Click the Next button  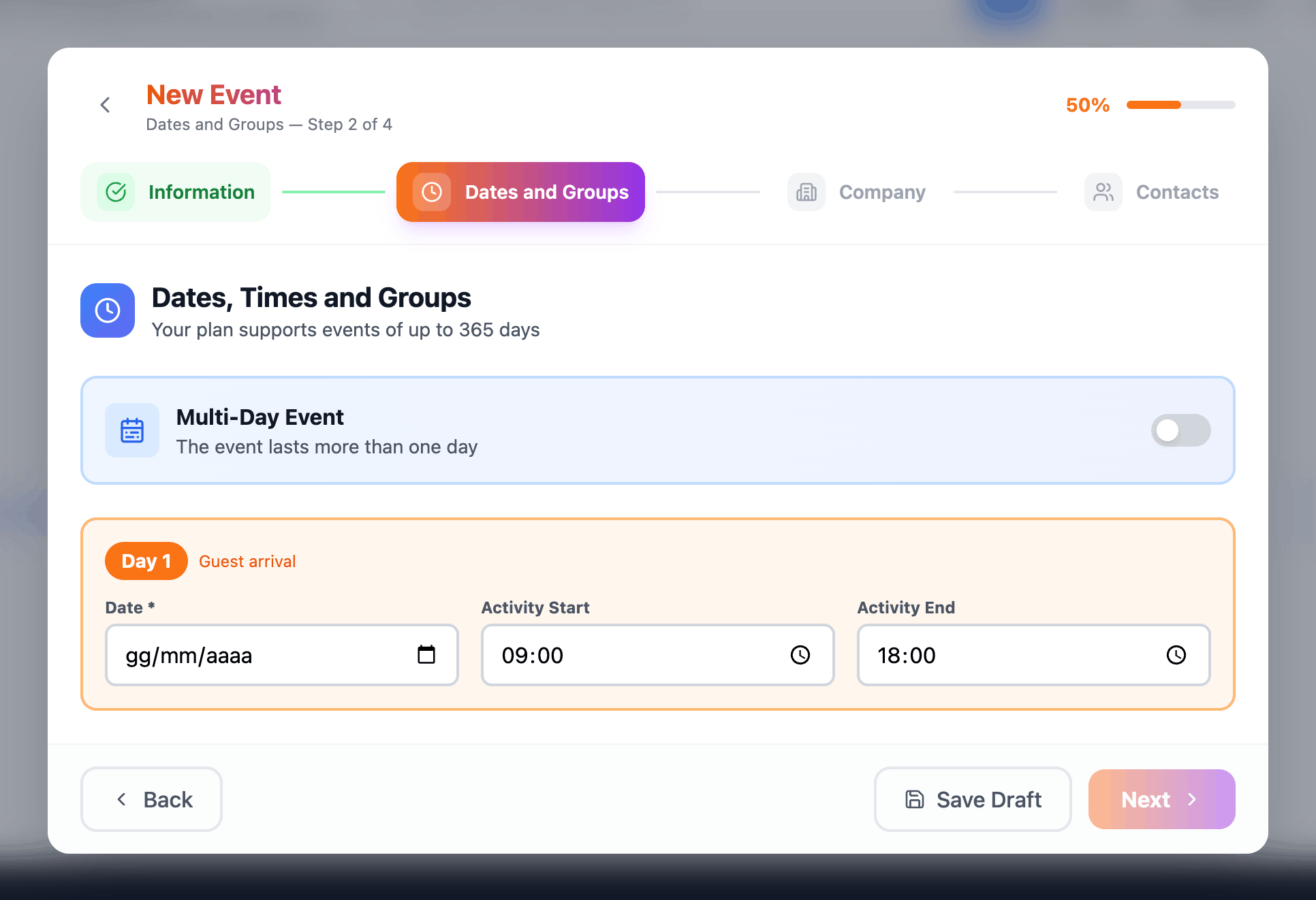[x=1162, y=799]
